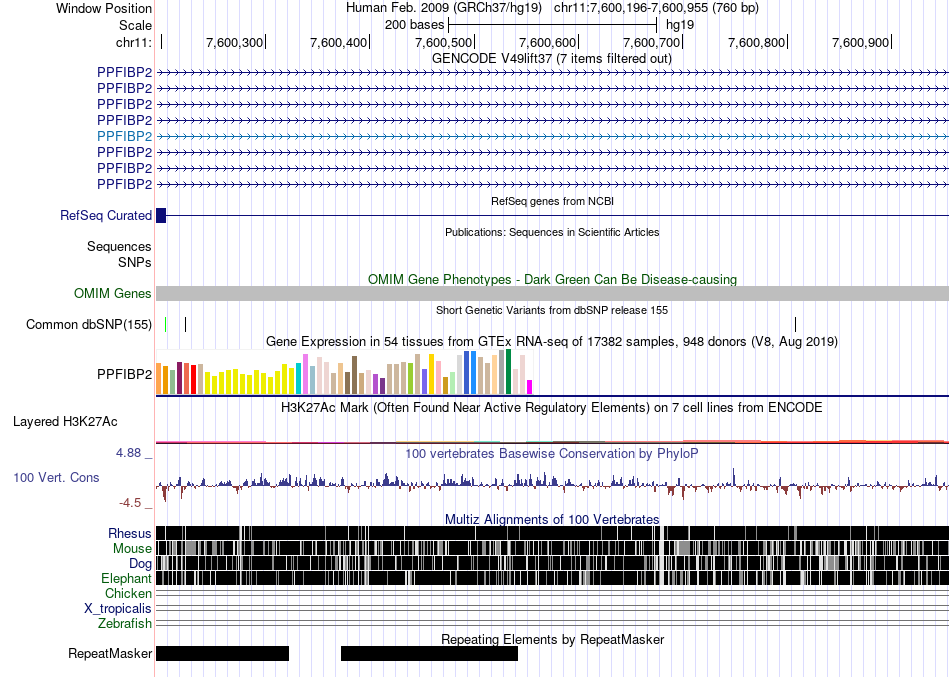Click the 'Layered H3K27Ac' track label
950x677 pixels.
(65, 422)
